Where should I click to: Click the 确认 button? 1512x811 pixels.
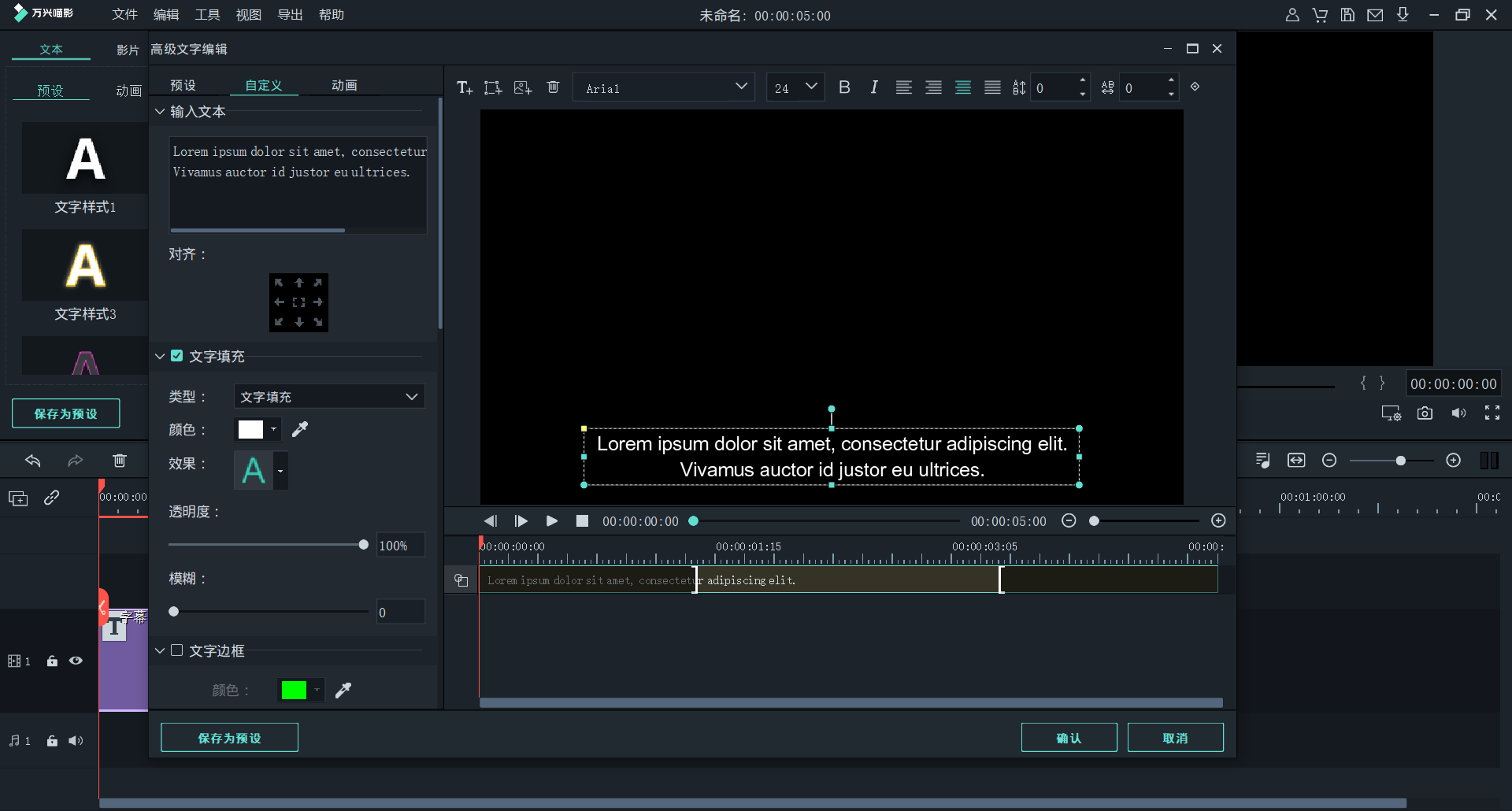pyautogui.click(x=1069, y=738)
